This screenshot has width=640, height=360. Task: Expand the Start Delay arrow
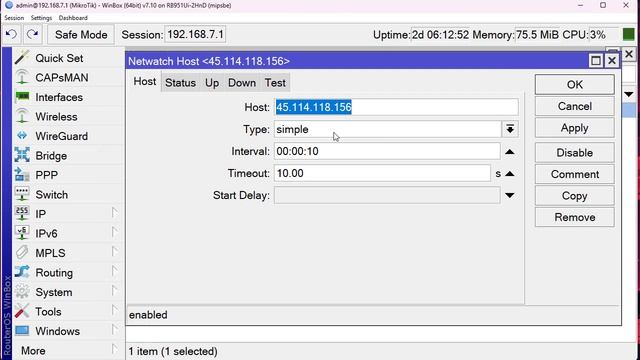click(509, 196)
